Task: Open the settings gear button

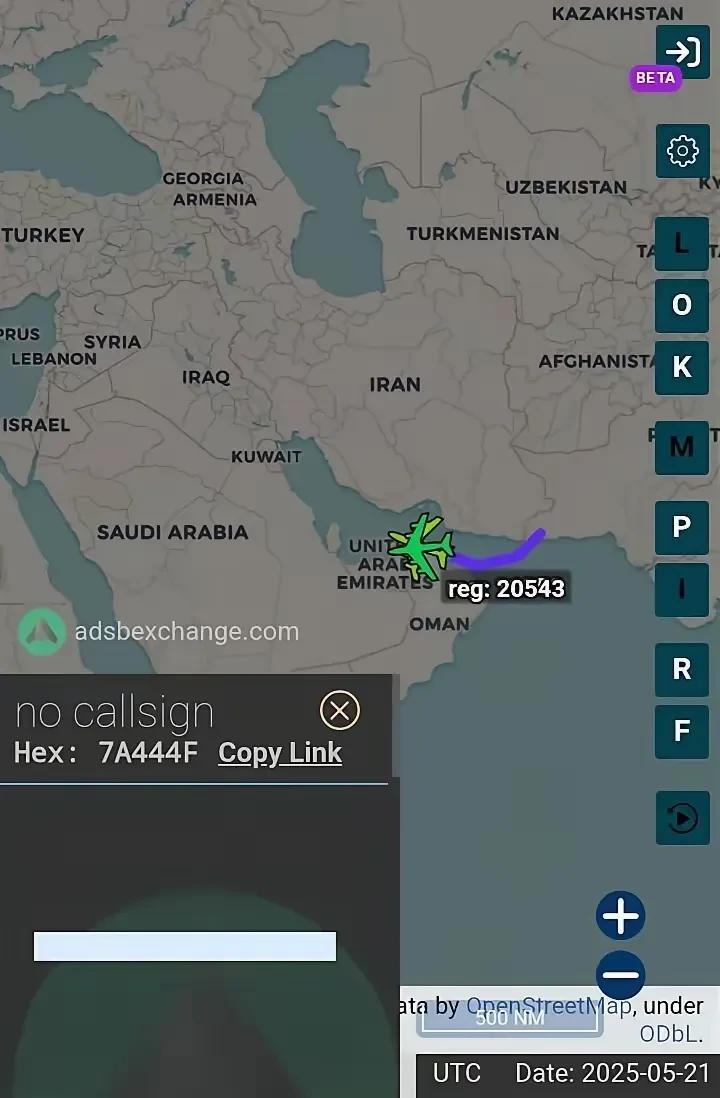Action: point(683,151)
